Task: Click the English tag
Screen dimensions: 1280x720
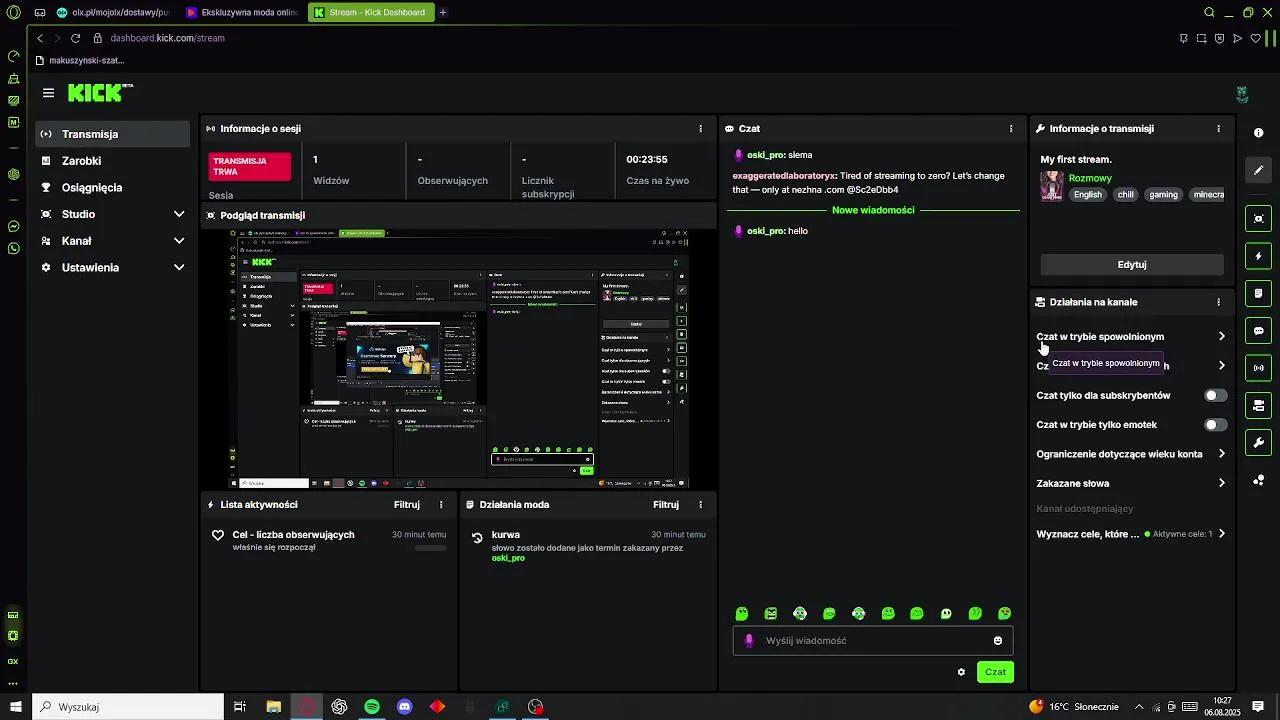Action: (1088, 195)
